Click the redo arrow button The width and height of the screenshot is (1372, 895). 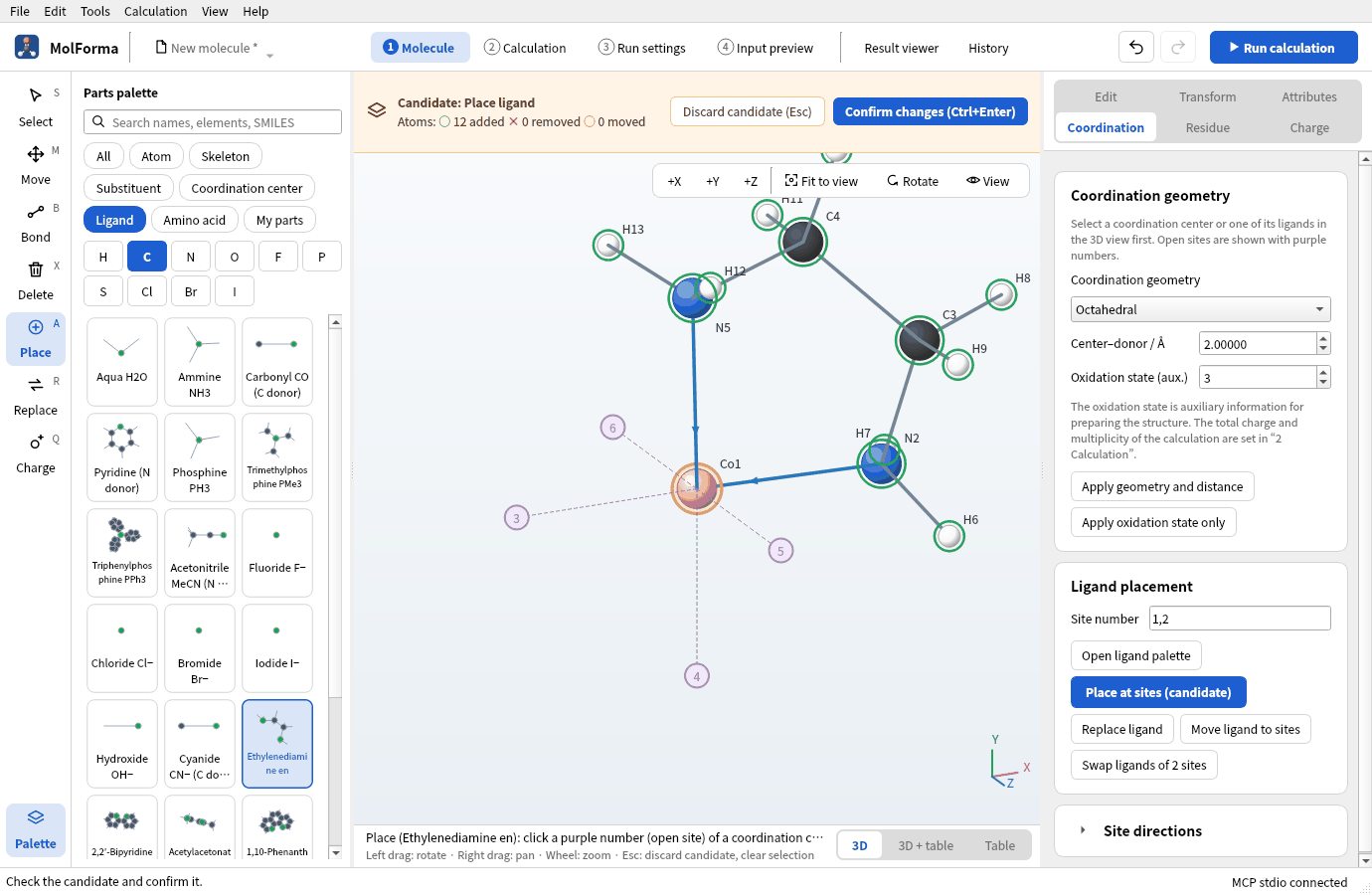click(1178, 47)
